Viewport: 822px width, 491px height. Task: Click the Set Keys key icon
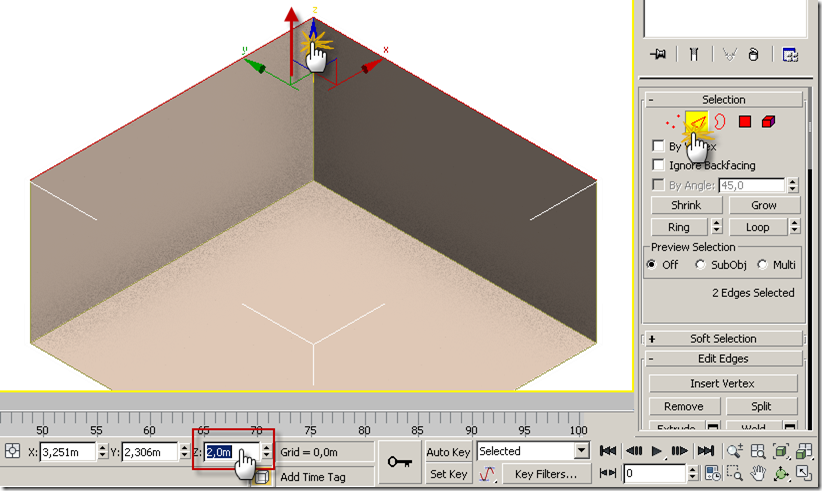[399, 462]
